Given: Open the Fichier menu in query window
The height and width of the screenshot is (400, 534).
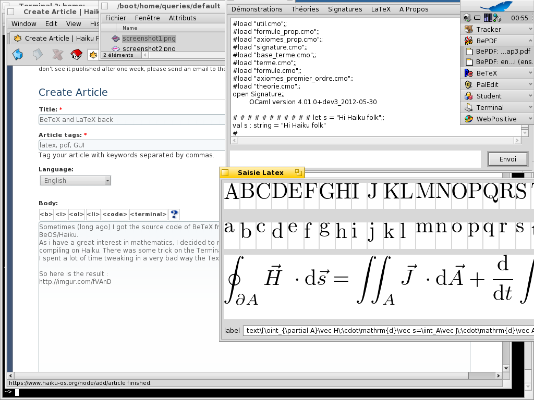Looking at the screenshot, I should click(115, 18).
